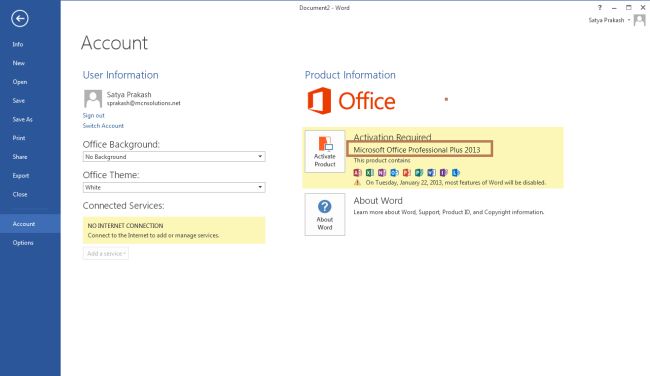Open the Office Background dropdown

click(x=174, y=157)
